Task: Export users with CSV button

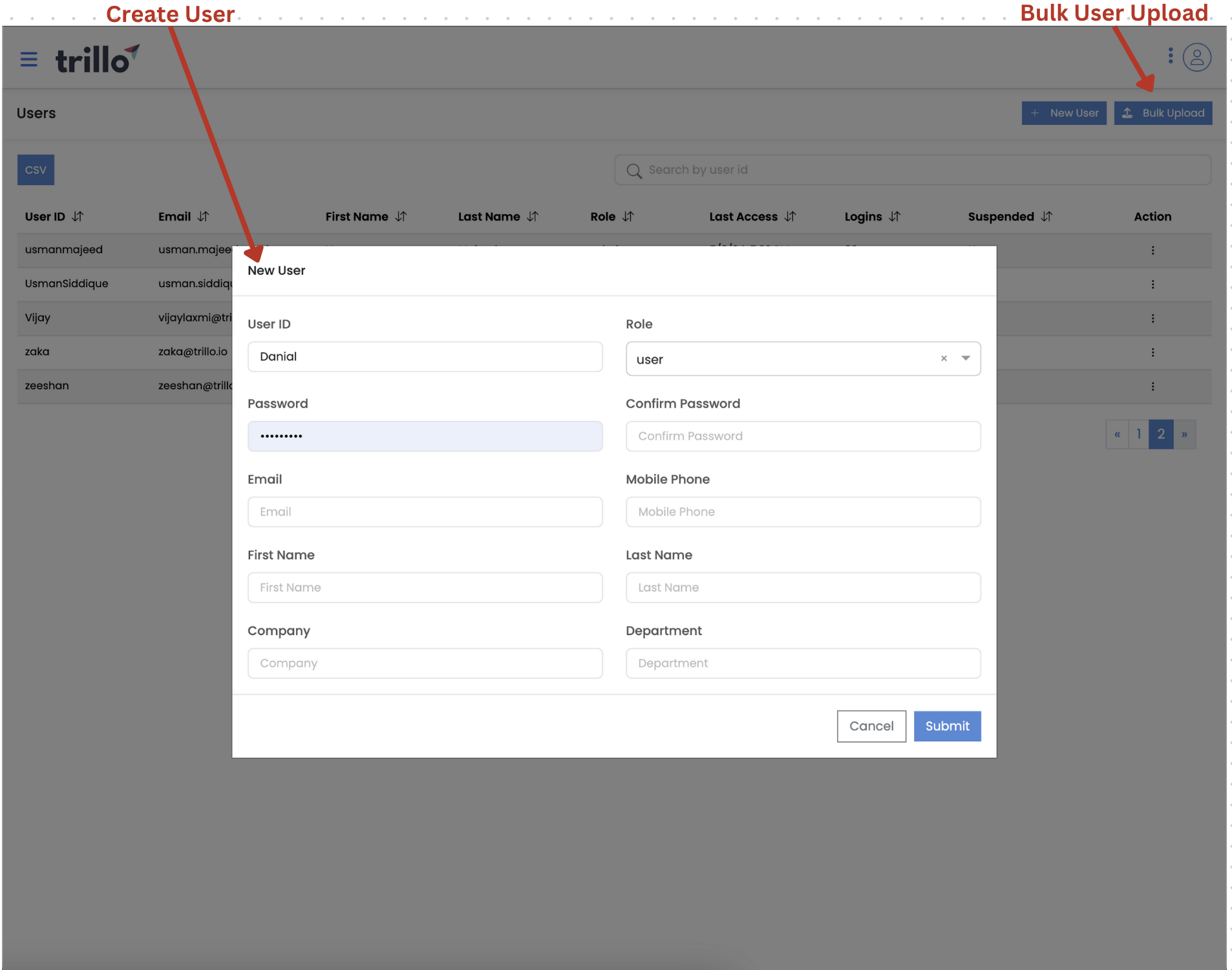Action: click(36, 170)
